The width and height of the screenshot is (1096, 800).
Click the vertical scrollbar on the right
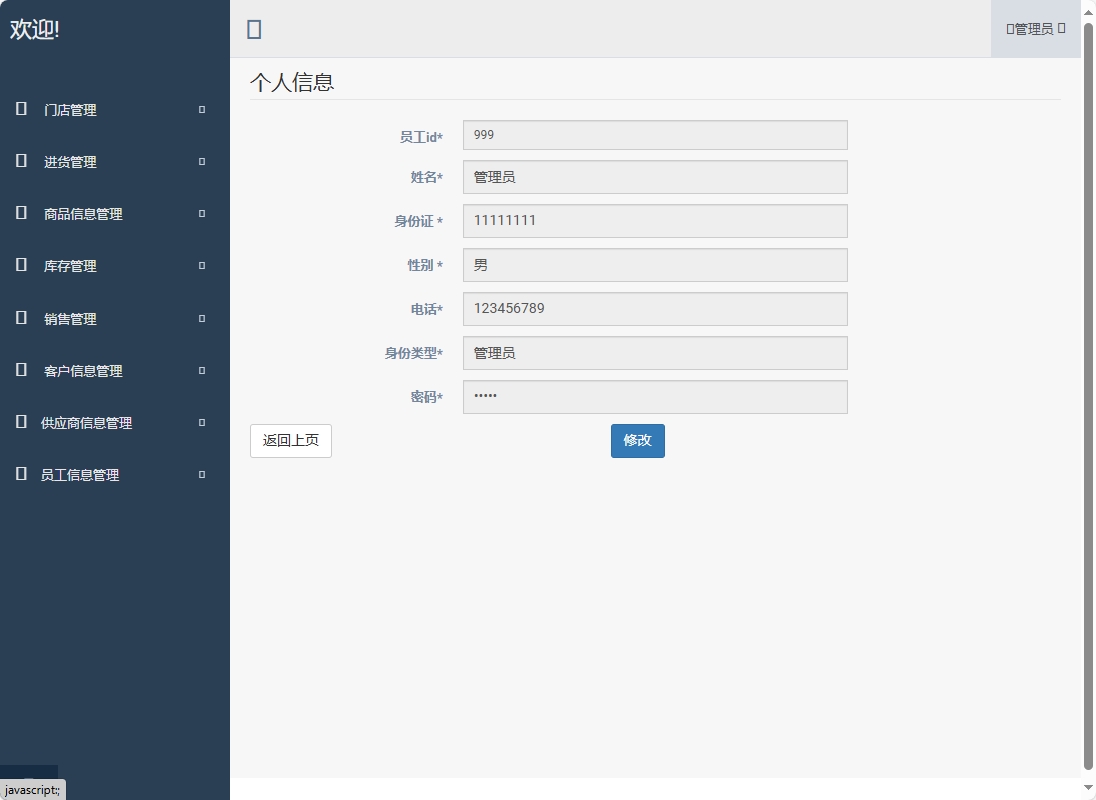pyautogui.click(x=1088, y=400)
